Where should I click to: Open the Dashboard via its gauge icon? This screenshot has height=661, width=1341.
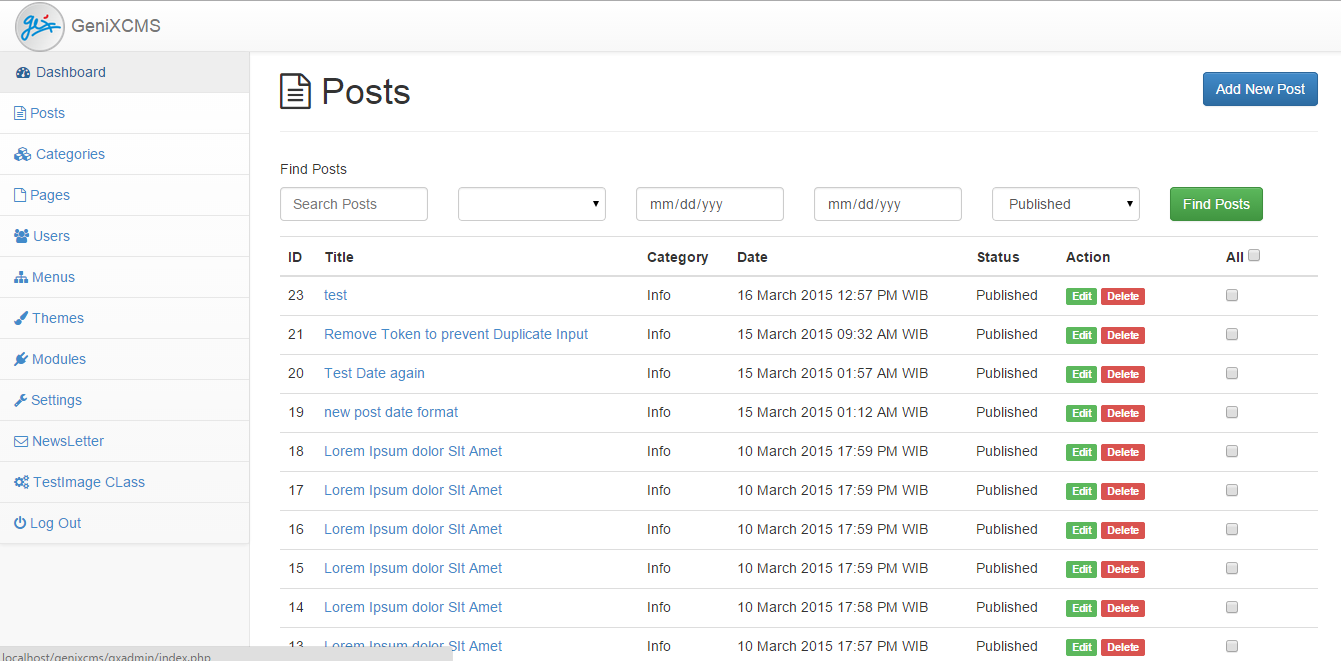22,71
